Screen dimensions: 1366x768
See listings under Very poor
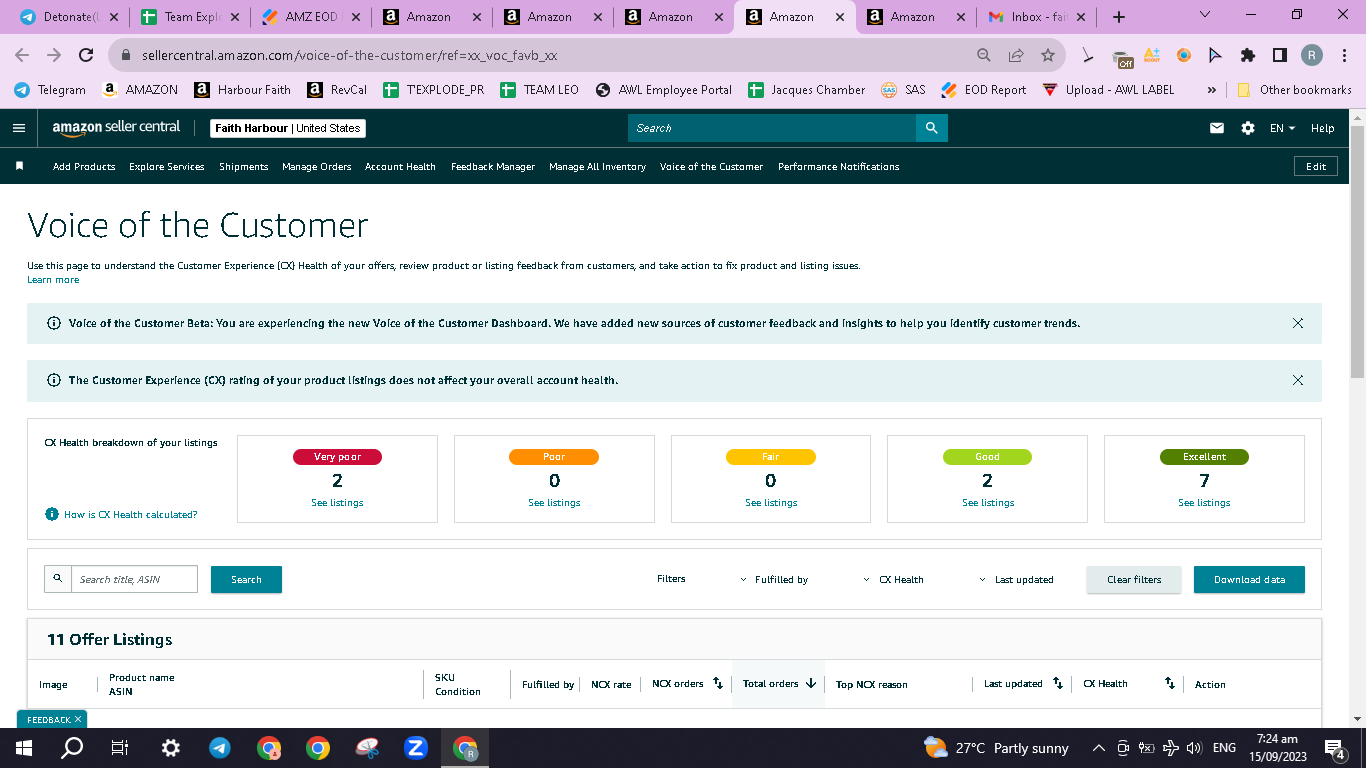(x=337, y=502)
